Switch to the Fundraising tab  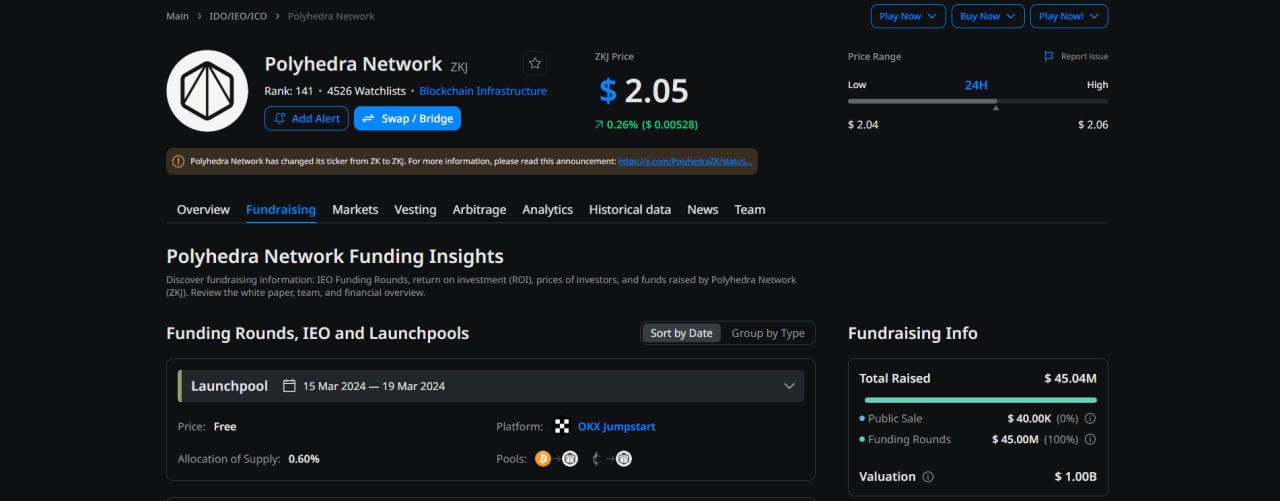(x=281, y=209)
